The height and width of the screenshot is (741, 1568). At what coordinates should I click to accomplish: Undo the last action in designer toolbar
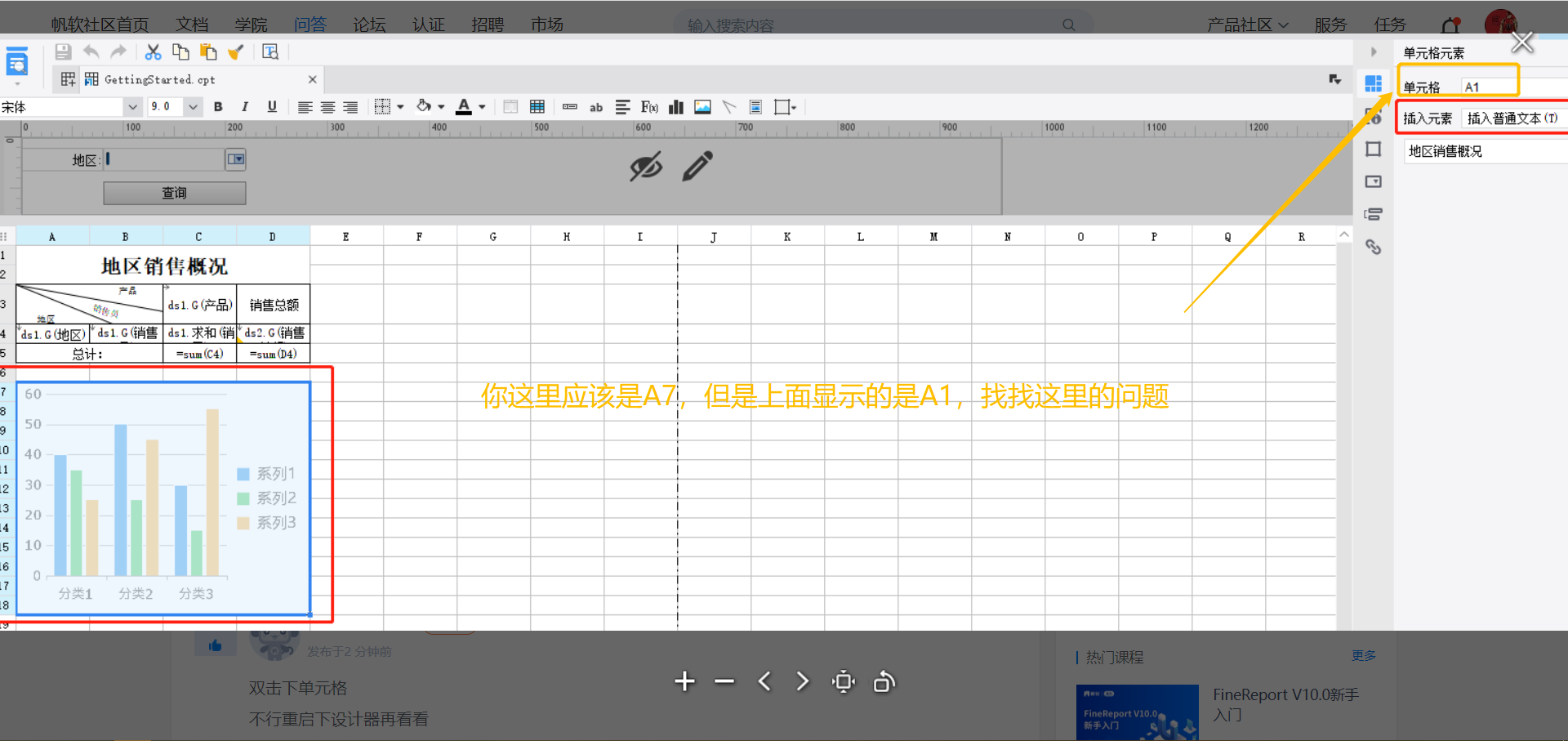[x=91, y=52]
